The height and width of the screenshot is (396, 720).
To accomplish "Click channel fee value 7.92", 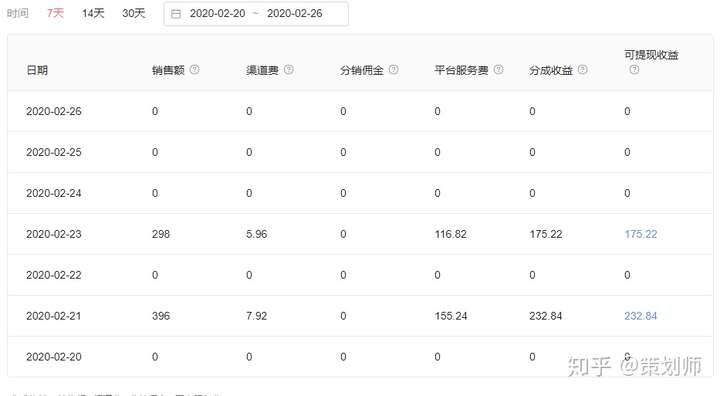I will coord(256,316).
